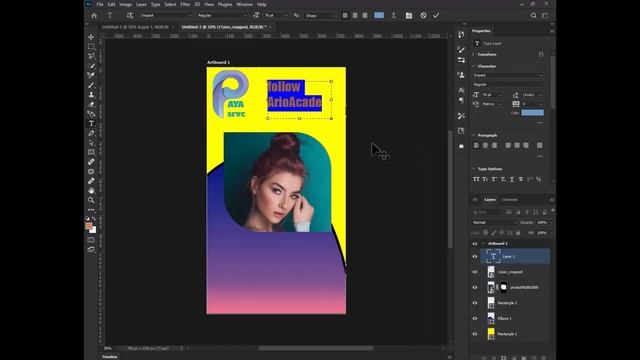Screen dimensions: 640x360
Task: Open the workspace switcher icon
Action: coord(545,16)
